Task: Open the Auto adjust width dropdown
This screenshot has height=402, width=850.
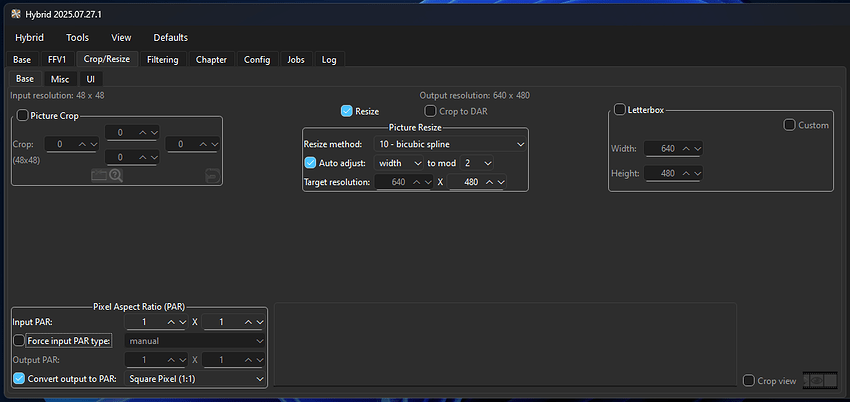Action: coord(399,163)
